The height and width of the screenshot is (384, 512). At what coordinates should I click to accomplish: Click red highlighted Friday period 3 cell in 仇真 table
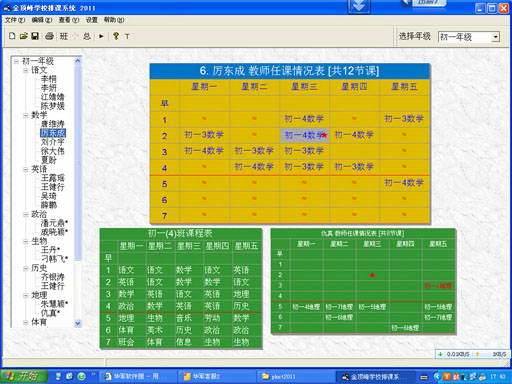pyautogui.click(x=438, y=286)
